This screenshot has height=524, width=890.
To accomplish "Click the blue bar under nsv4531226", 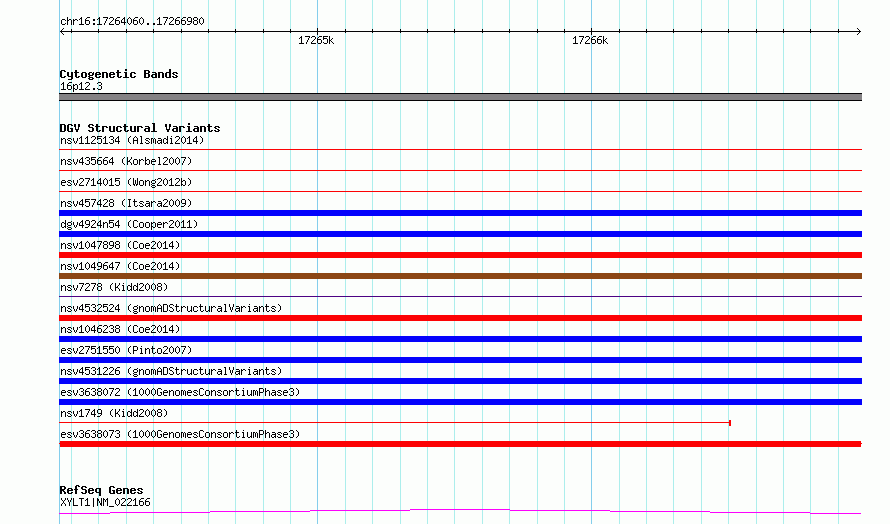I will pyautogui.click(x=460, y=381).
